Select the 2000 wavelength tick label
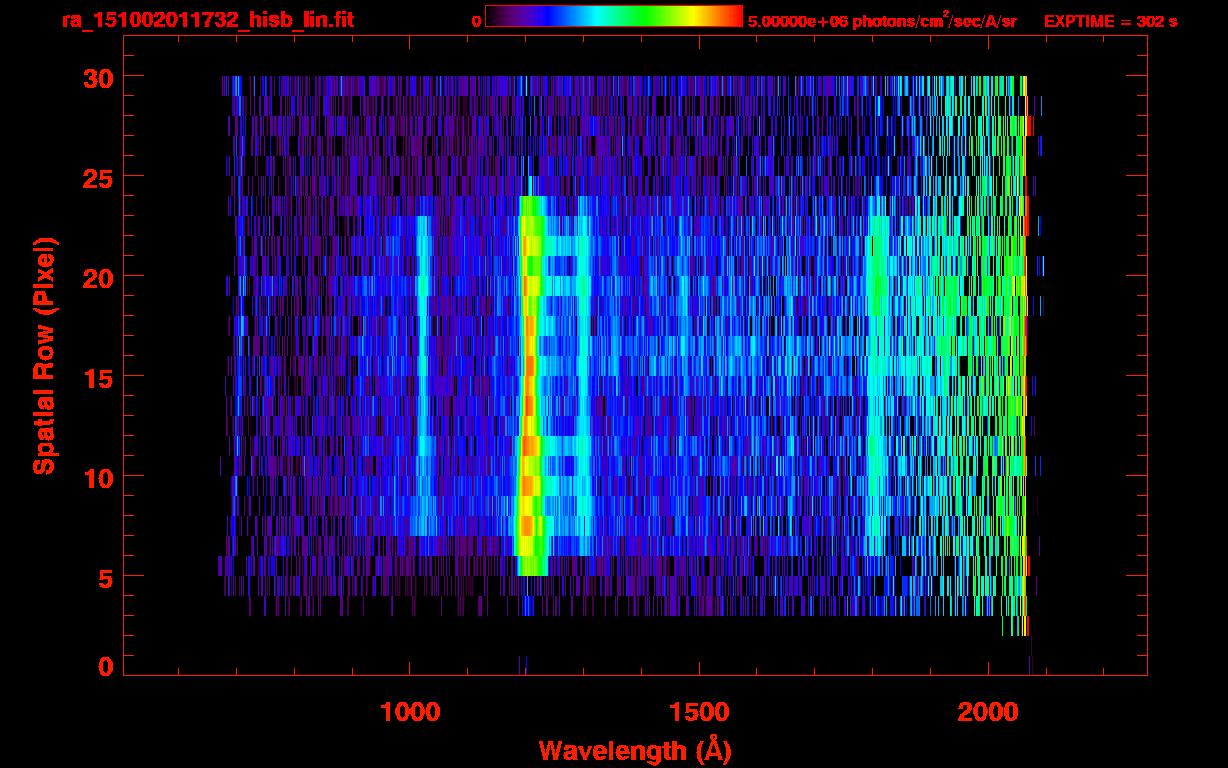This screenshot has width=1228, height=768. [987, 711]
